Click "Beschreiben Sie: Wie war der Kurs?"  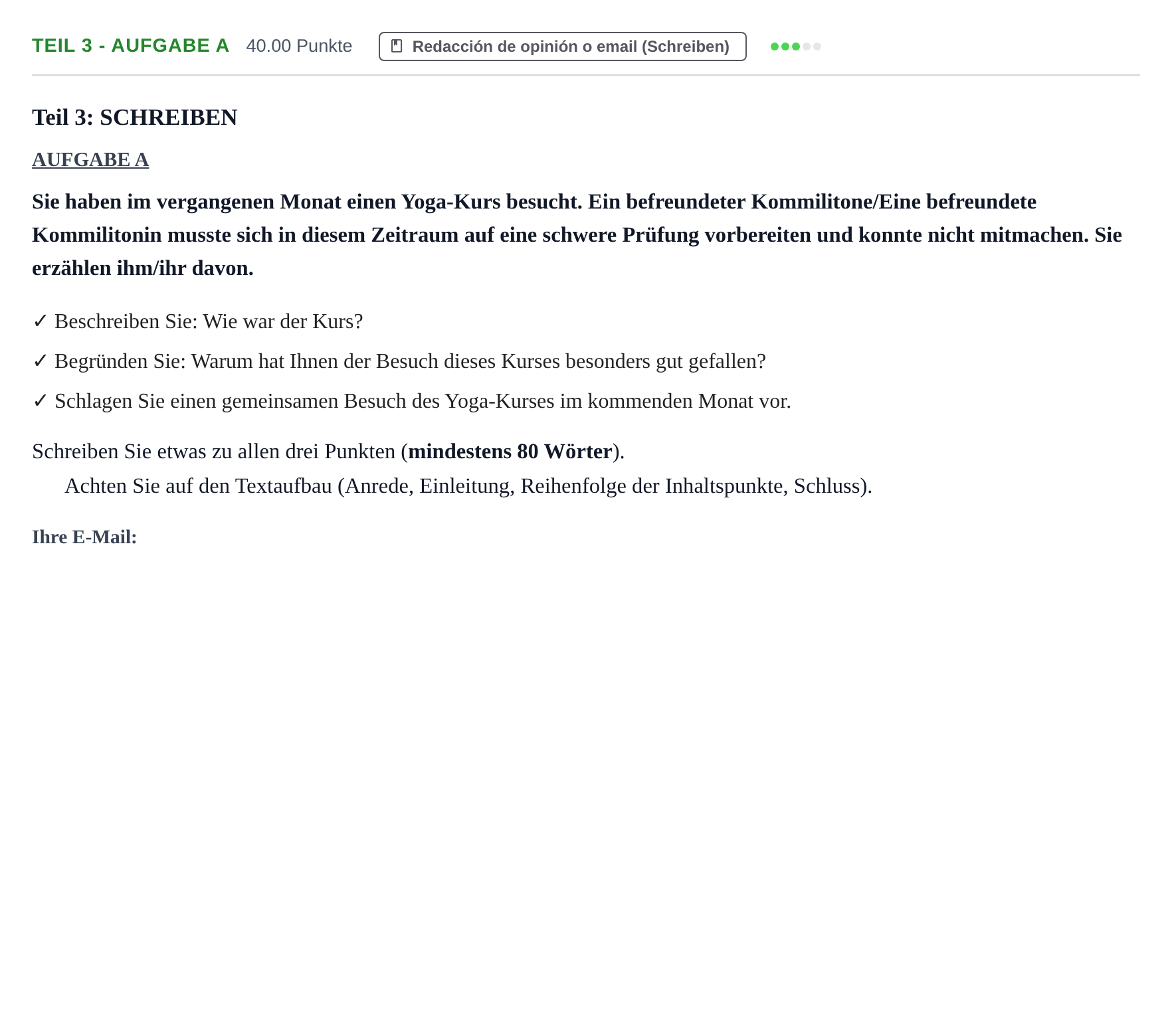209,321
